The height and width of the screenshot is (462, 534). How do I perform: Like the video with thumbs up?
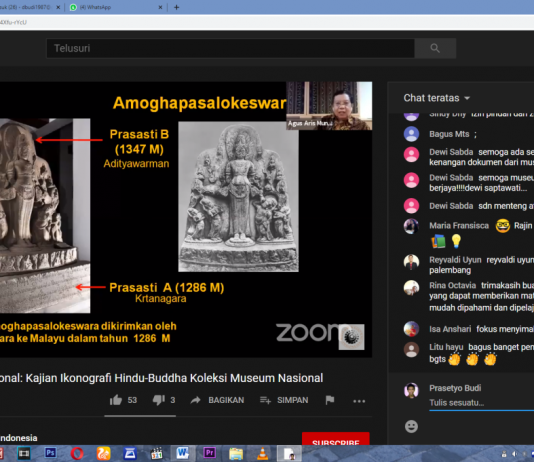tap(116, 400)
